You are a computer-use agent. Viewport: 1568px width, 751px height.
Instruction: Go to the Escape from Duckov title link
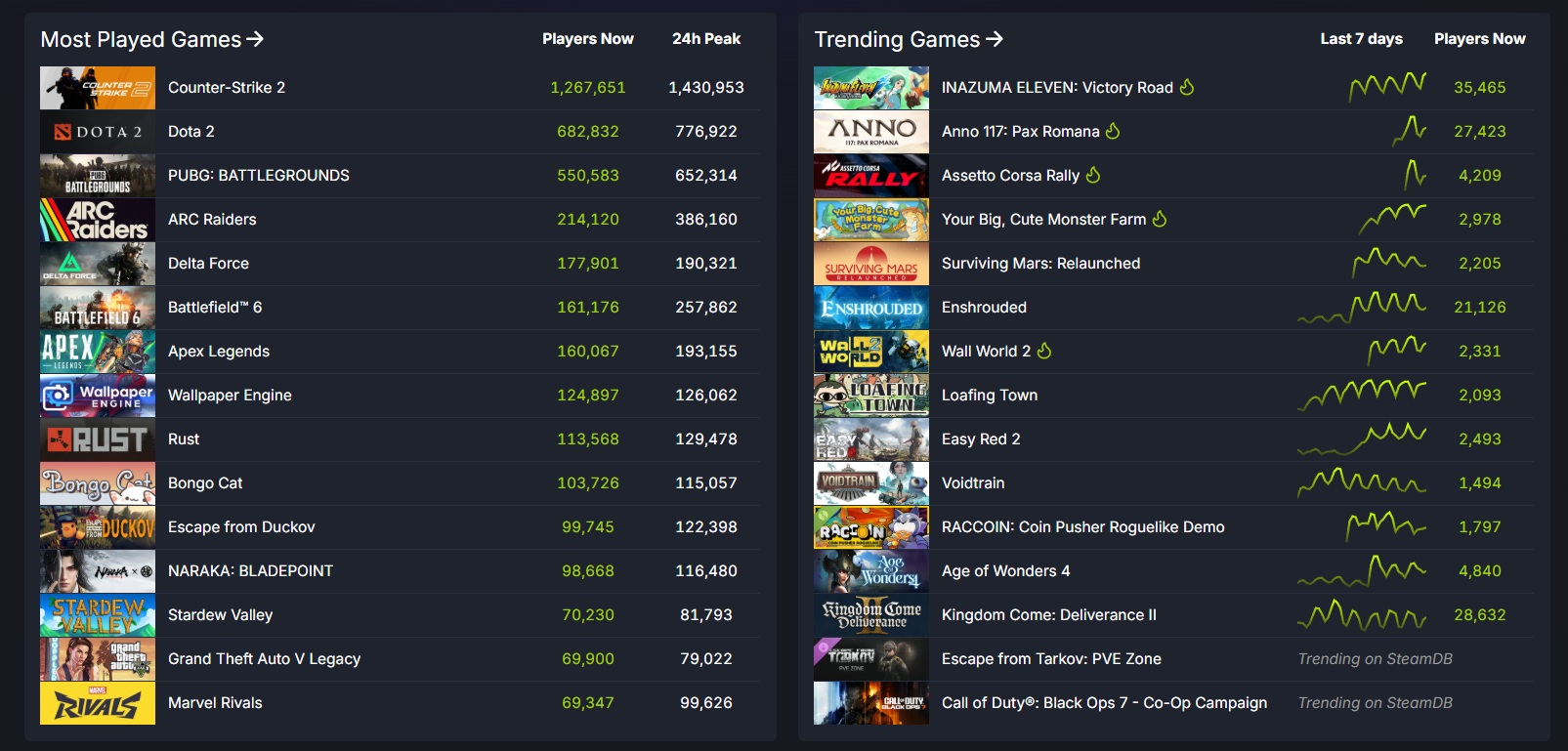[241, 527]
